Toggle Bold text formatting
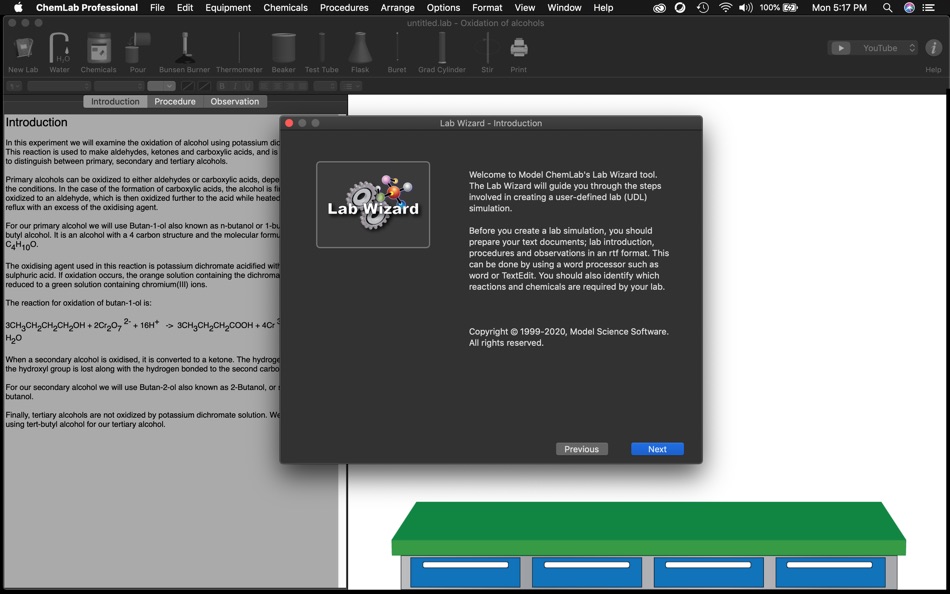This screenshot has height=594, width=950. pyautogui.click(x=222, y=86)
